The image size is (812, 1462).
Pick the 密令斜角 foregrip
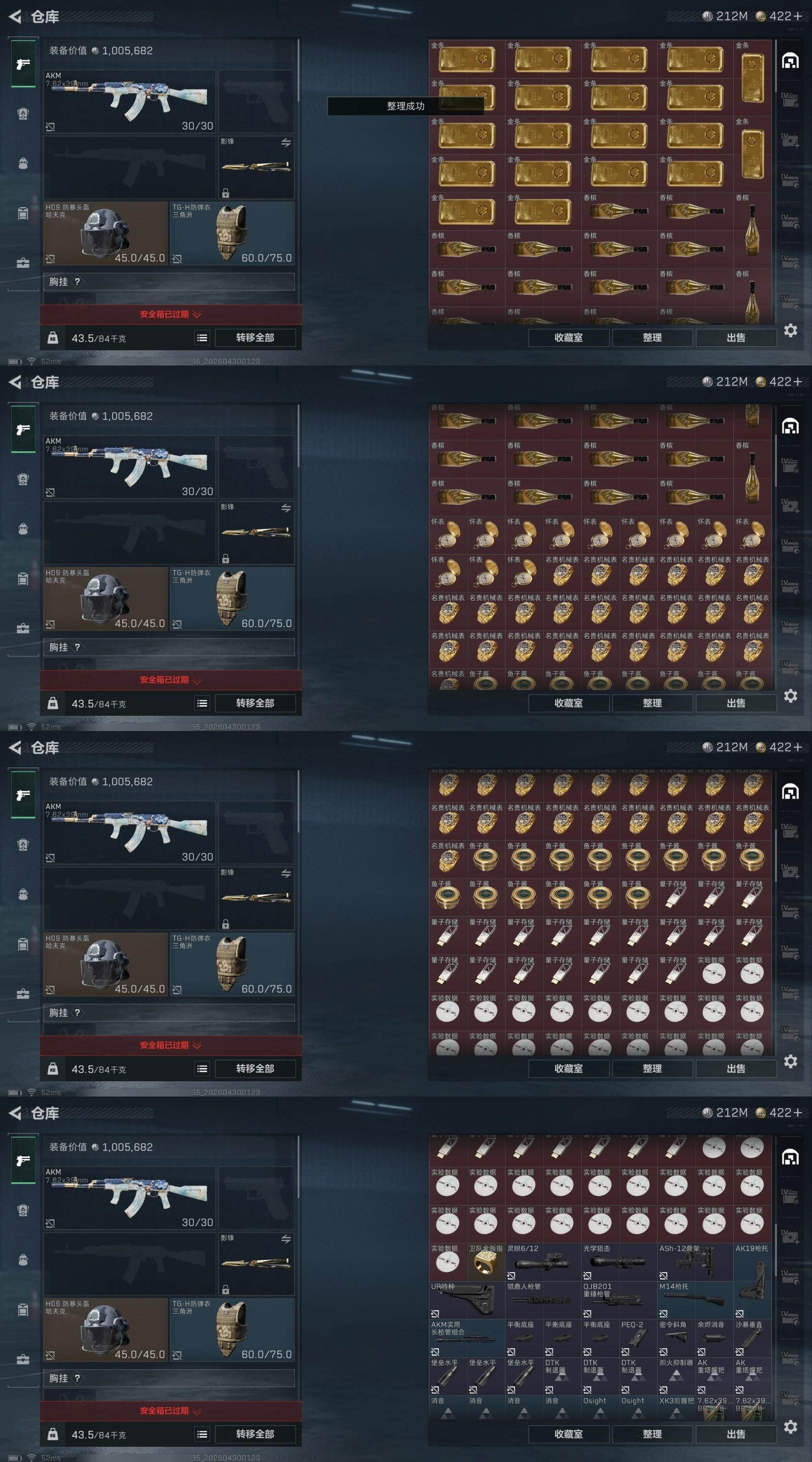pos(676,1338)
